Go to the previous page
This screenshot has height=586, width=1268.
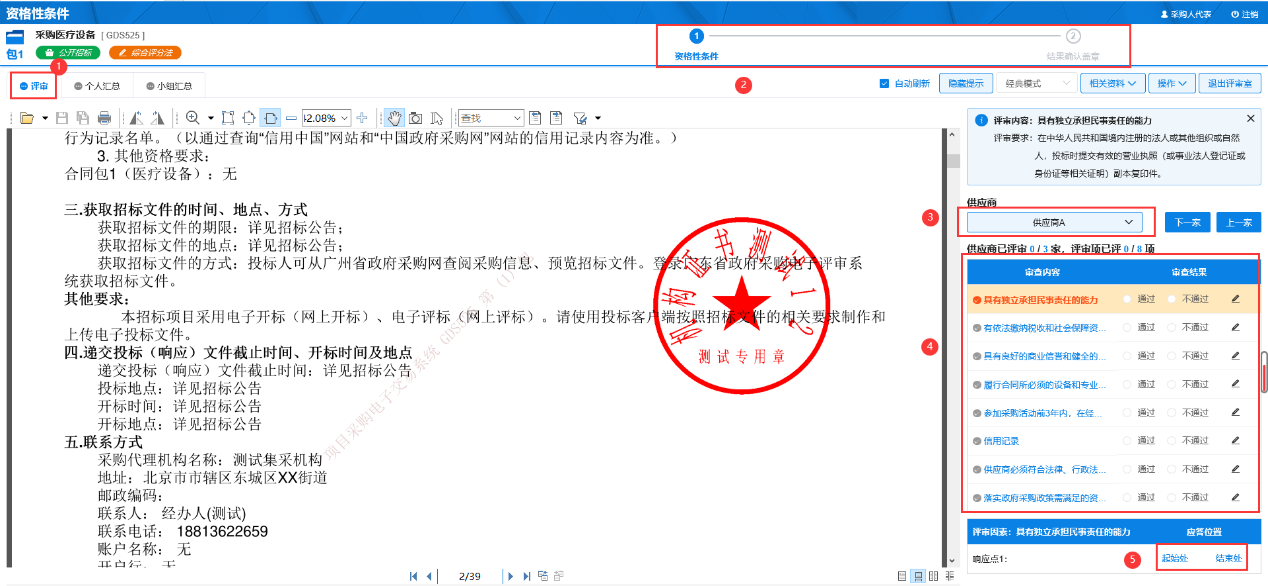click(x=429, y=576)
